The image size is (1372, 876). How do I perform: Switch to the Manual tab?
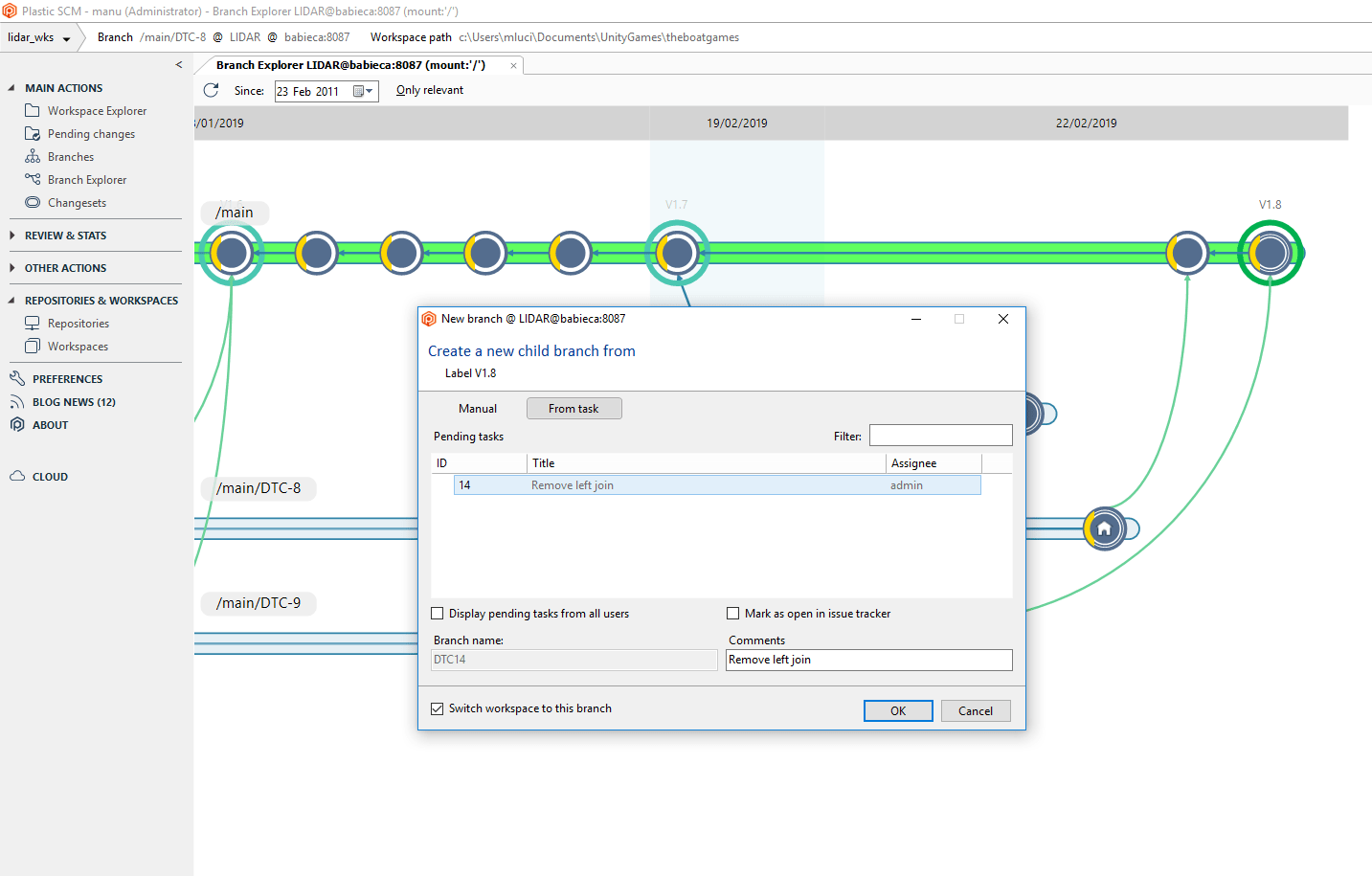(478, 408)
